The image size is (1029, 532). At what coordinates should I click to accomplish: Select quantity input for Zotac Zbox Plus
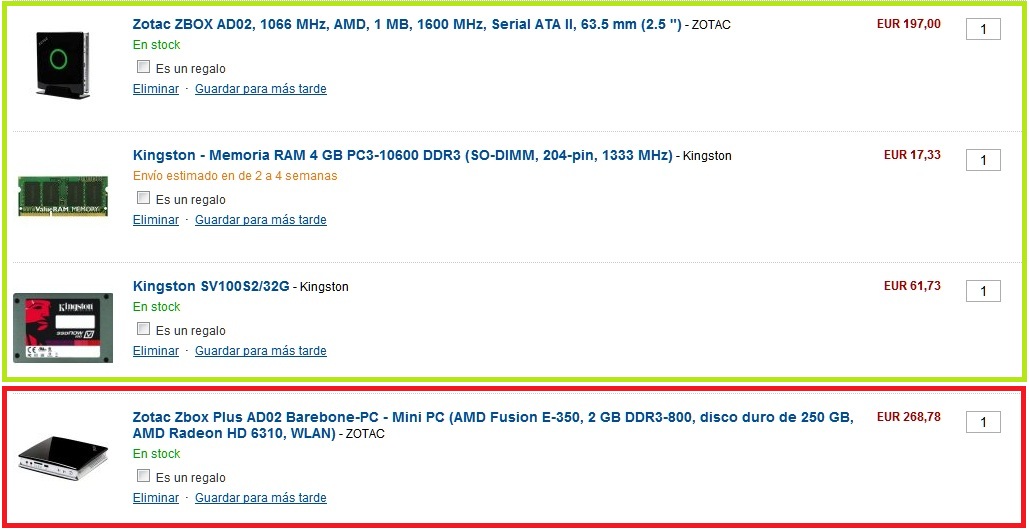(x=983, y=422)
